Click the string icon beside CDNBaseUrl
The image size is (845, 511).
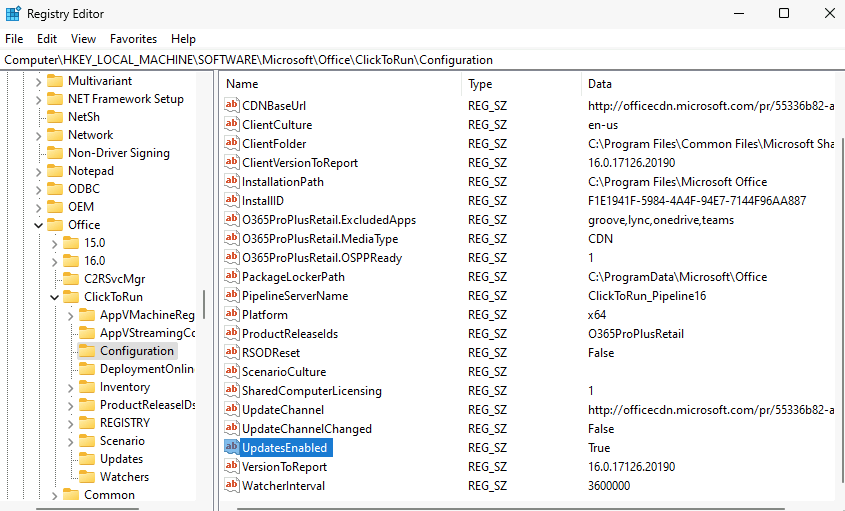click(x=232, y=105)
